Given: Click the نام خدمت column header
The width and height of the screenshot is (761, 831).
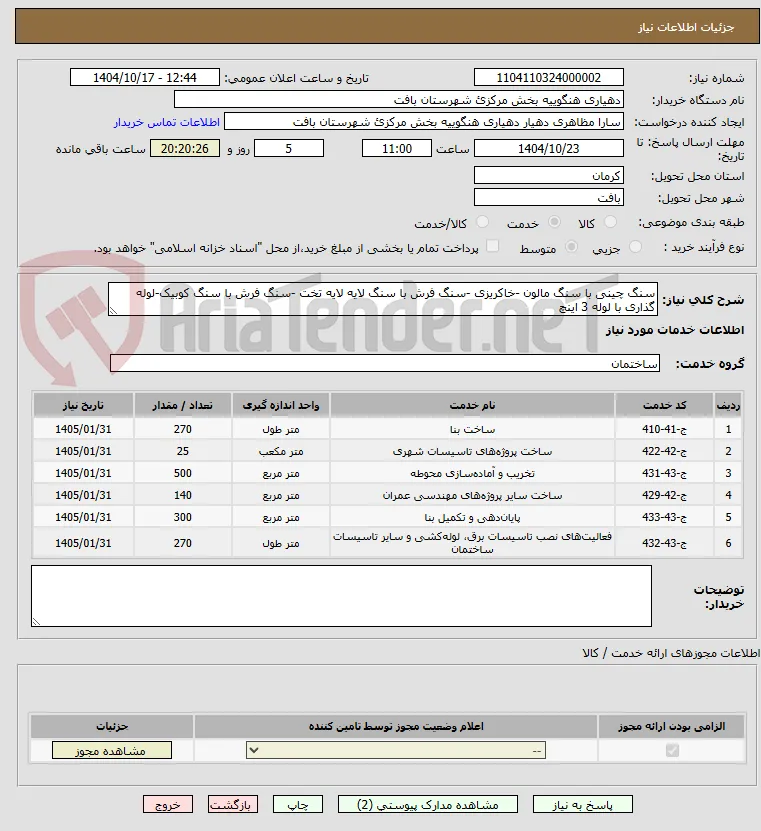Looking at the screenshot, I should click(472, 405).
